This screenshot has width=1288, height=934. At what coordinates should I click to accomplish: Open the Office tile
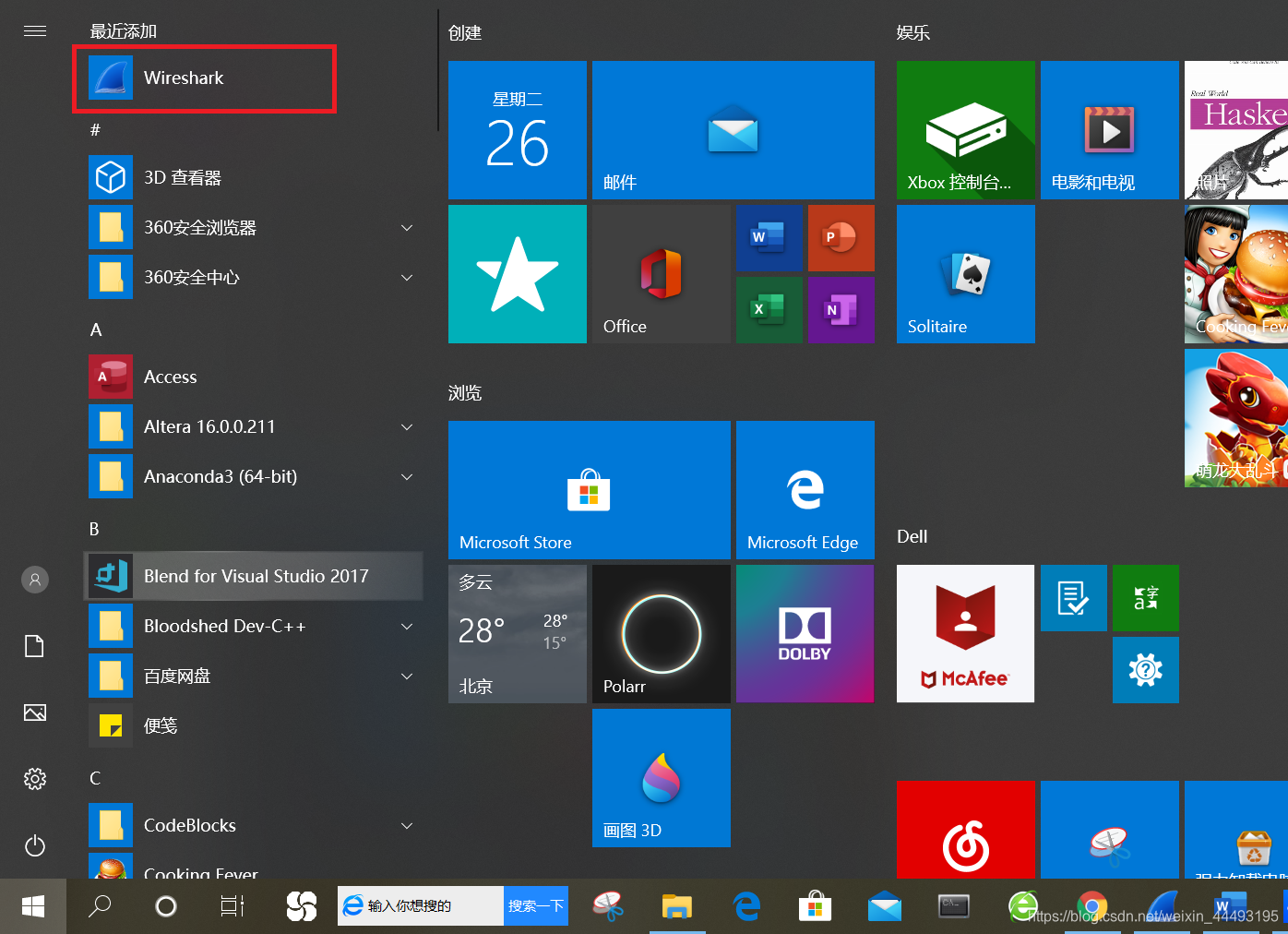tap(662, 274)
